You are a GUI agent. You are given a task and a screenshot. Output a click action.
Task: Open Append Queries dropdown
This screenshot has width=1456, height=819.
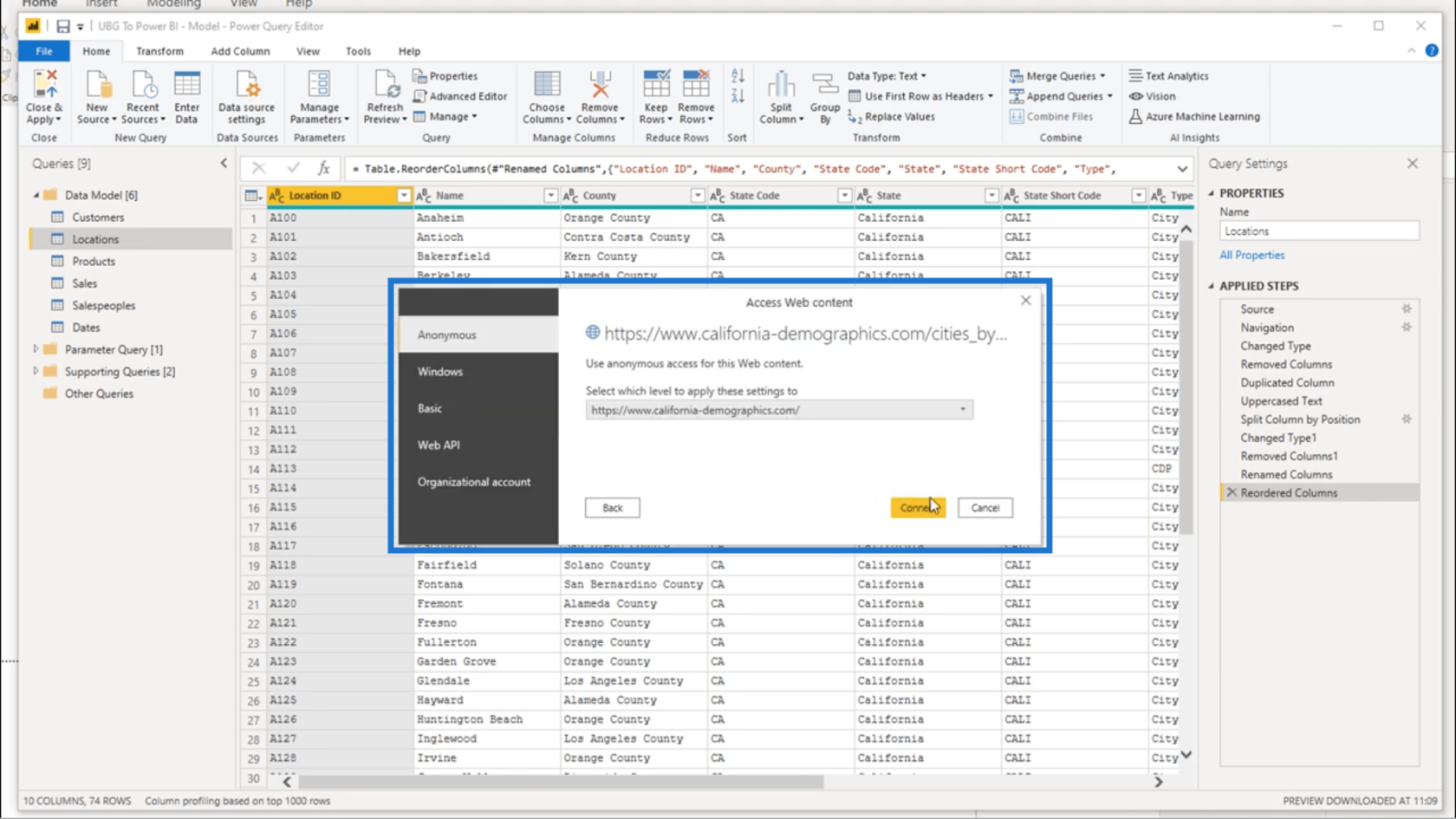coord(1061,96)
